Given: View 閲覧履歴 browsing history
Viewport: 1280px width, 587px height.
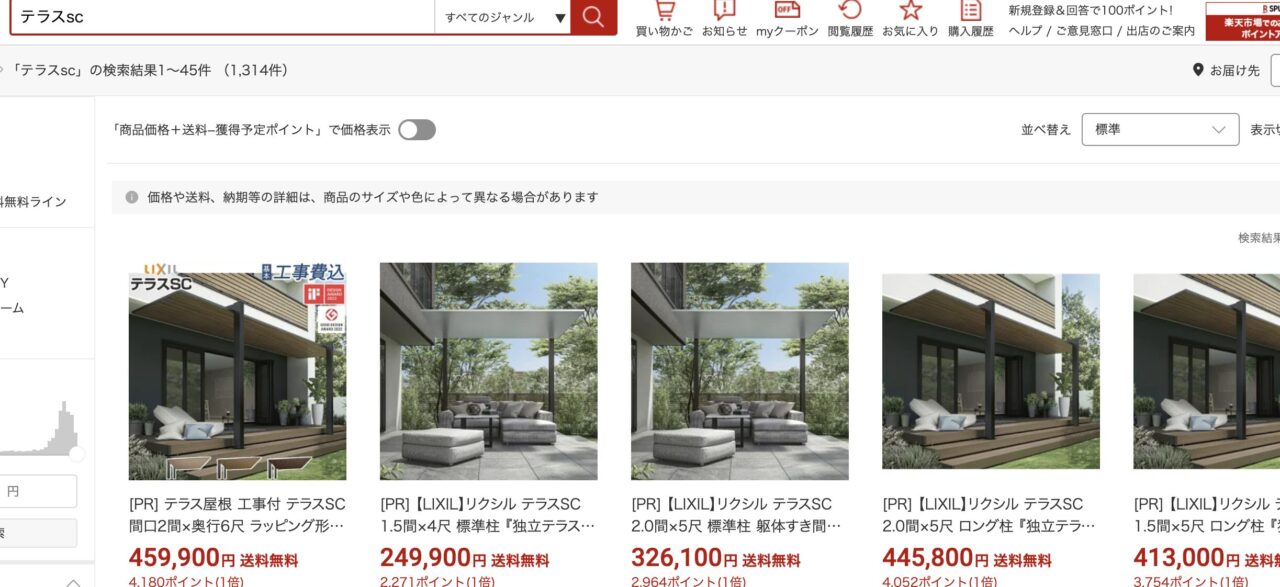Looking at the screenshot, I should 850,19.
